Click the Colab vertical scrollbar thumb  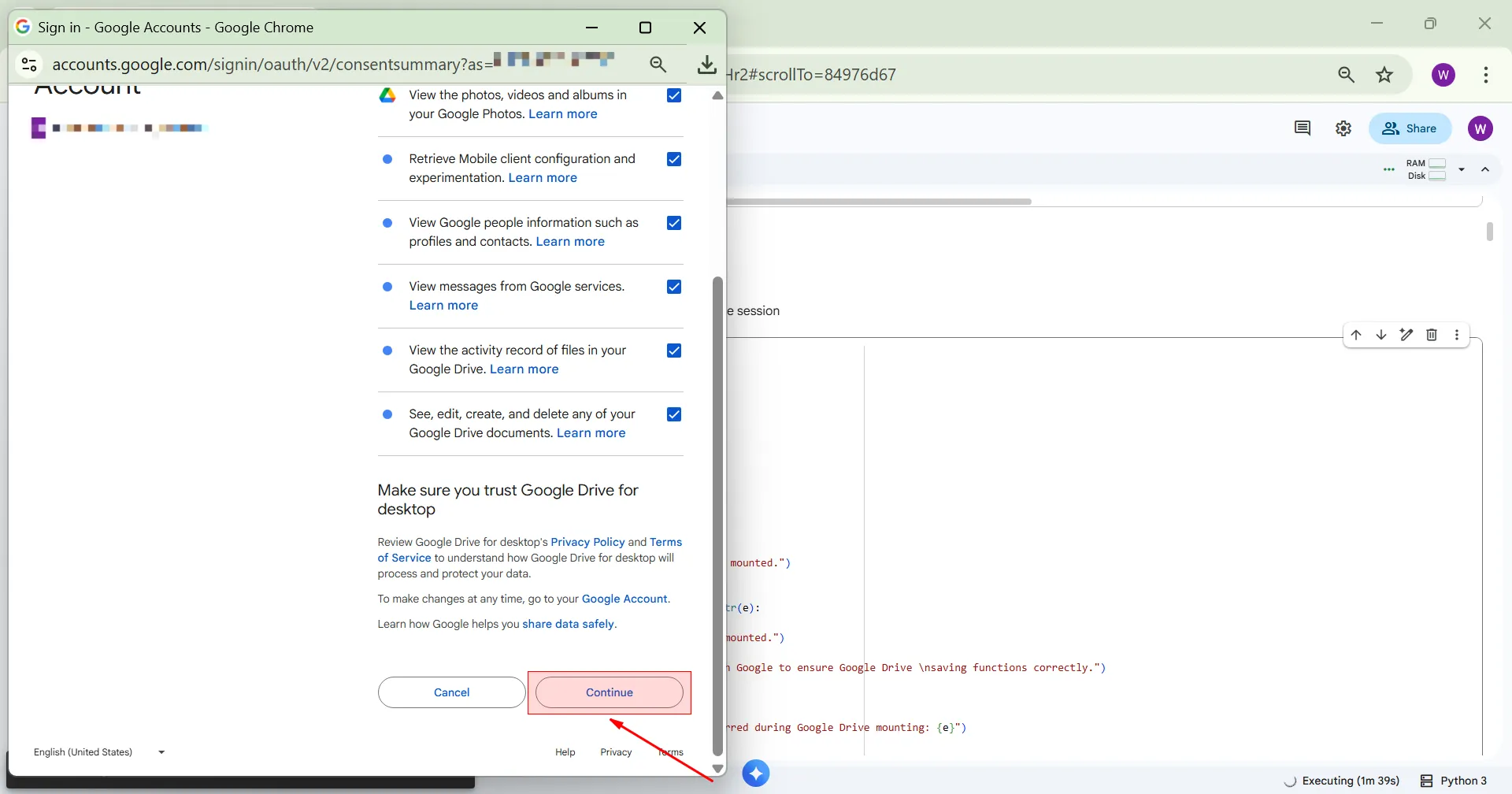1490,232
